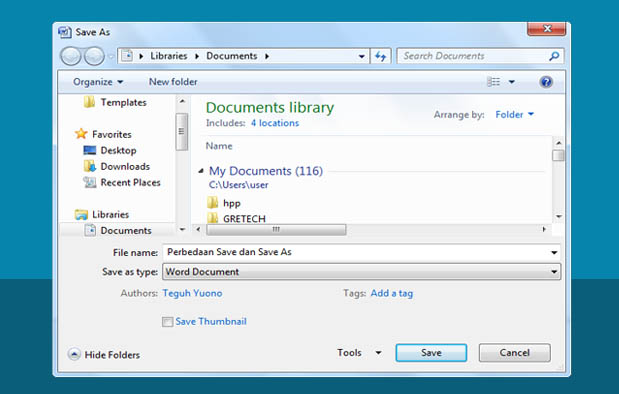
Task: Click the Name column header
Action: 219,146
